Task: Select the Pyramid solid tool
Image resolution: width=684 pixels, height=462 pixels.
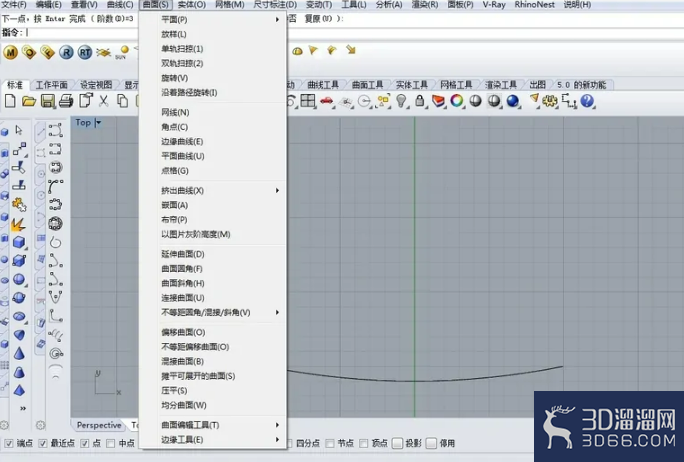Action: [x=19, y=390]
